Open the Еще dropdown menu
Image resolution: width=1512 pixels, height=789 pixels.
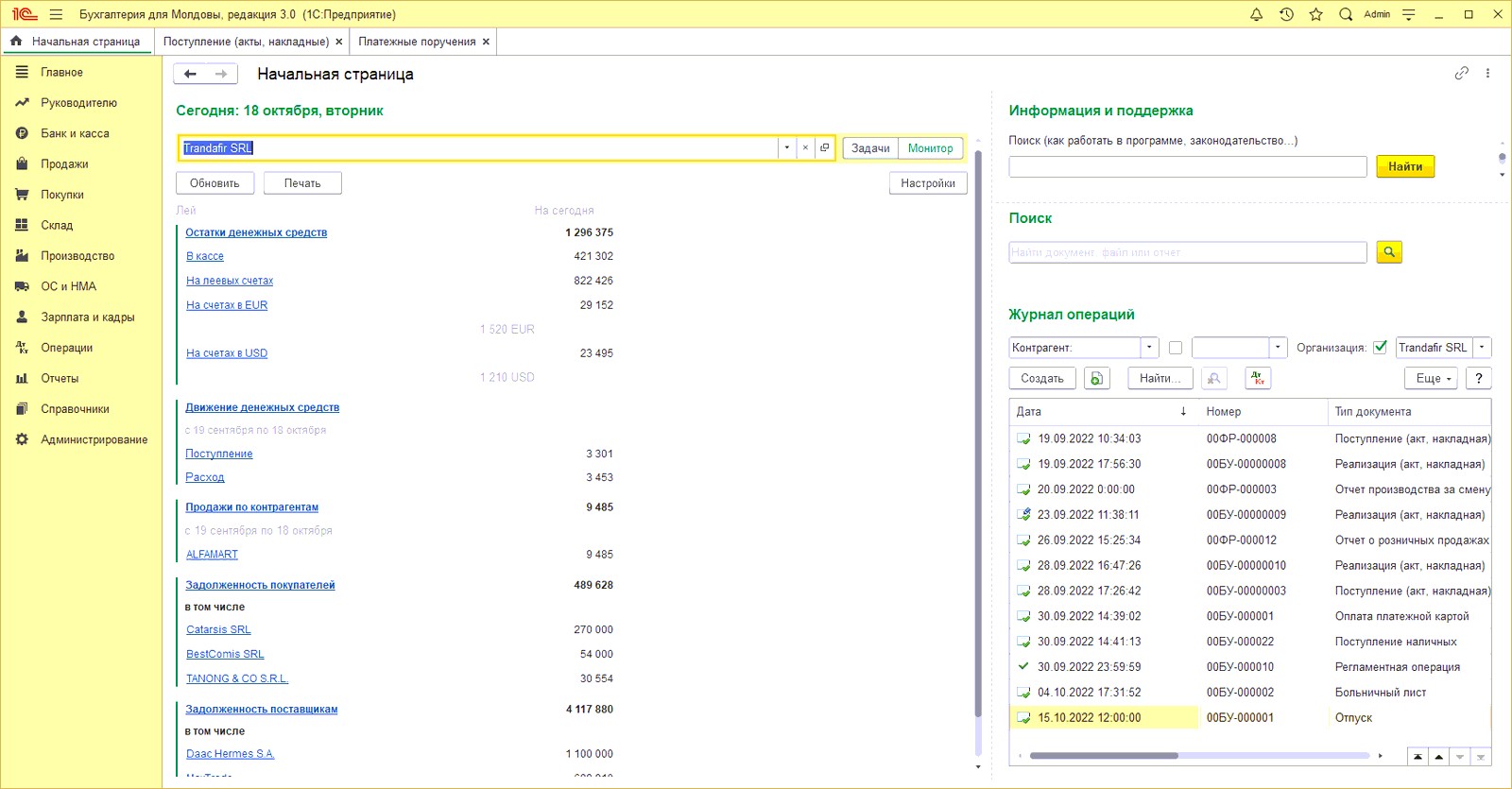click(1433, 378)
